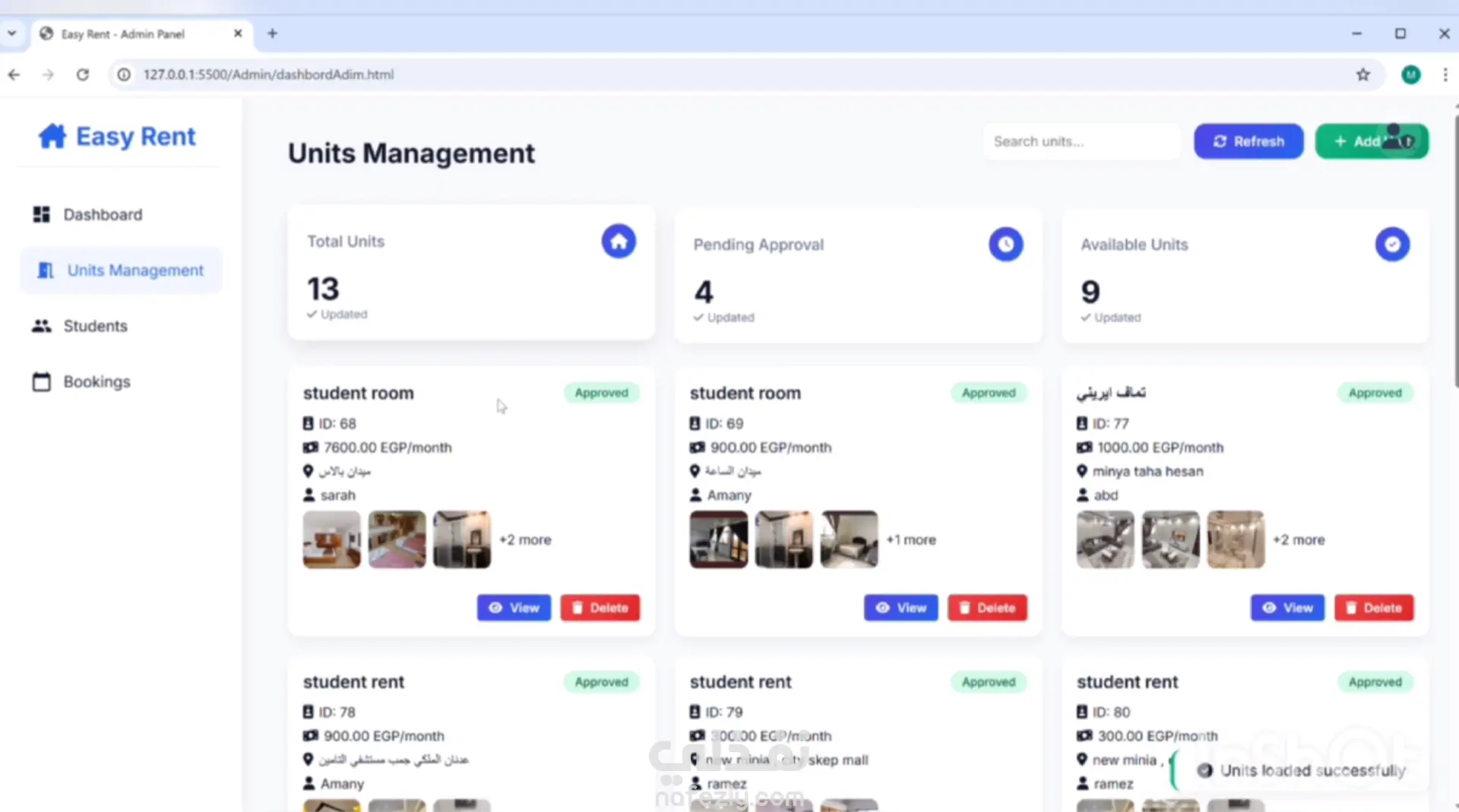The width and height of the screenshot is (1459, 812).
Task: Click the Easy Rent house logo icon
Action: (52, 137)
